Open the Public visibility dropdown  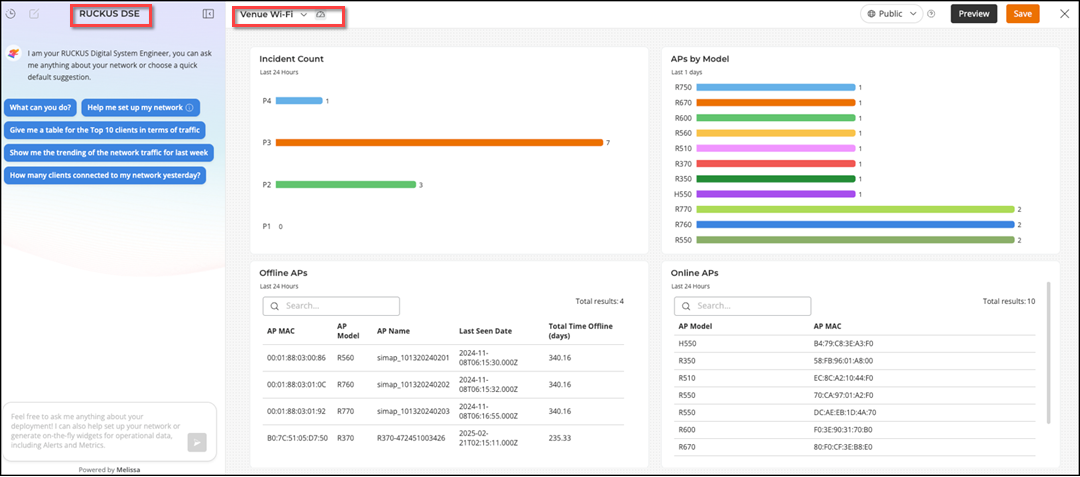coord(891,14)
